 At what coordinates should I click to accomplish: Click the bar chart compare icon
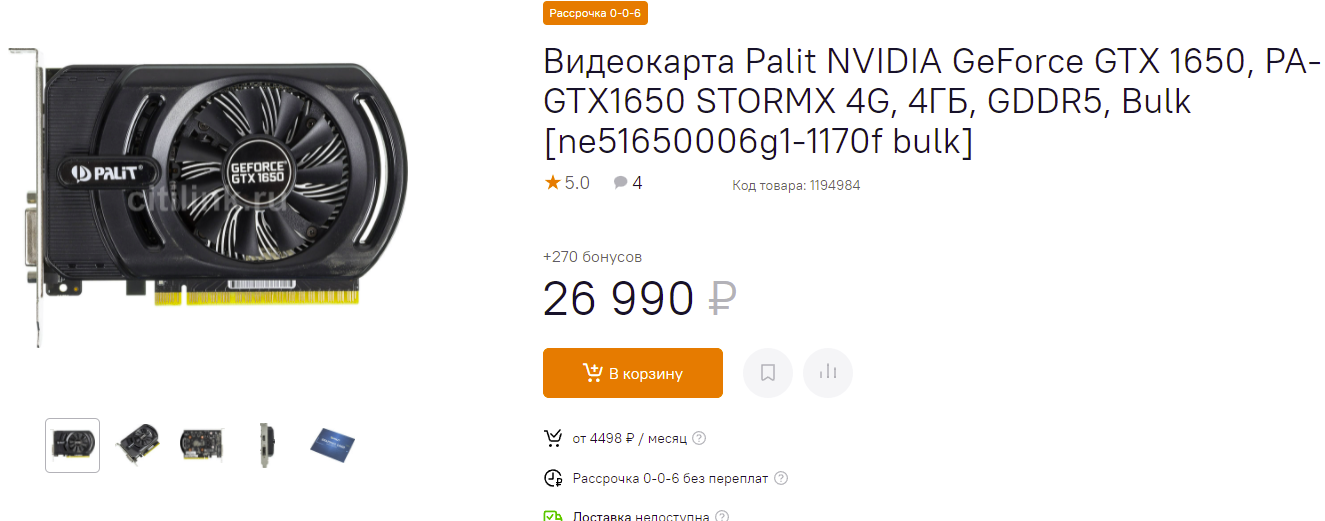(x=827, y=373)
